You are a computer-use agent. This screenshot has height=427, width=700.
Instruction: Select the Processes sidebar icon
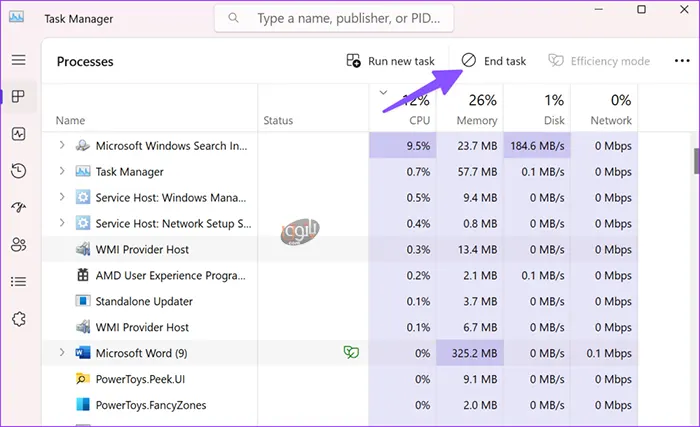click(x=18, y=97)
